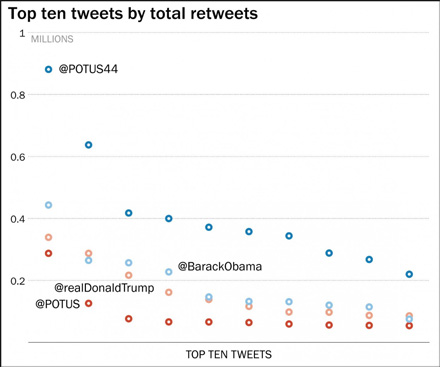
Task: Select the first-ranked dark red @POTUS point
Action: [x=48, y=253]
